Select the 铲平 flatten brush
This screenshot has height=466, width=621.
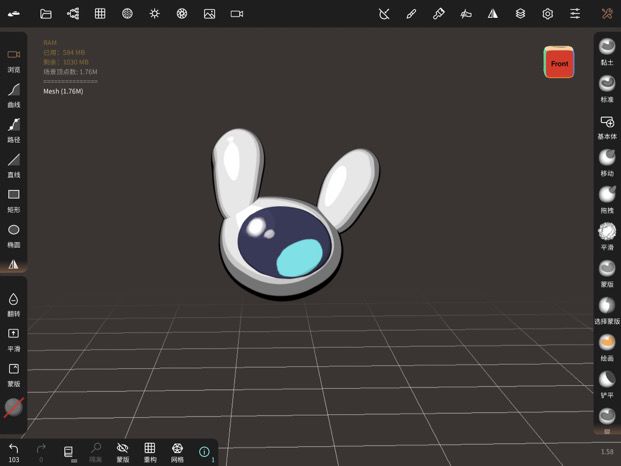(x=607, y=384)
